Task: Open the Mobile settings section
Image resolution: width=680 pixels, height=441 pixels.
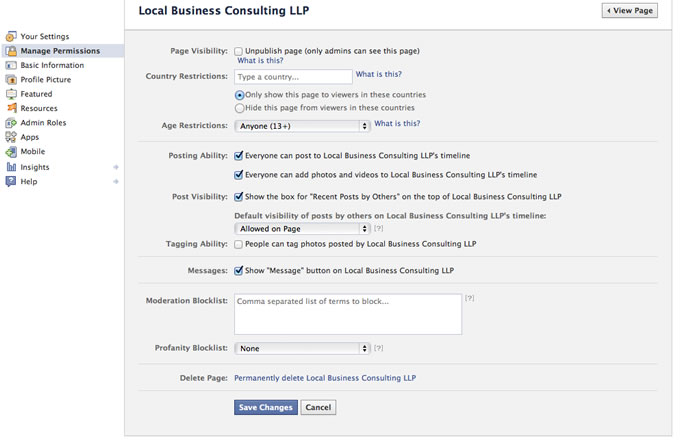Action: tap(33, 152)
